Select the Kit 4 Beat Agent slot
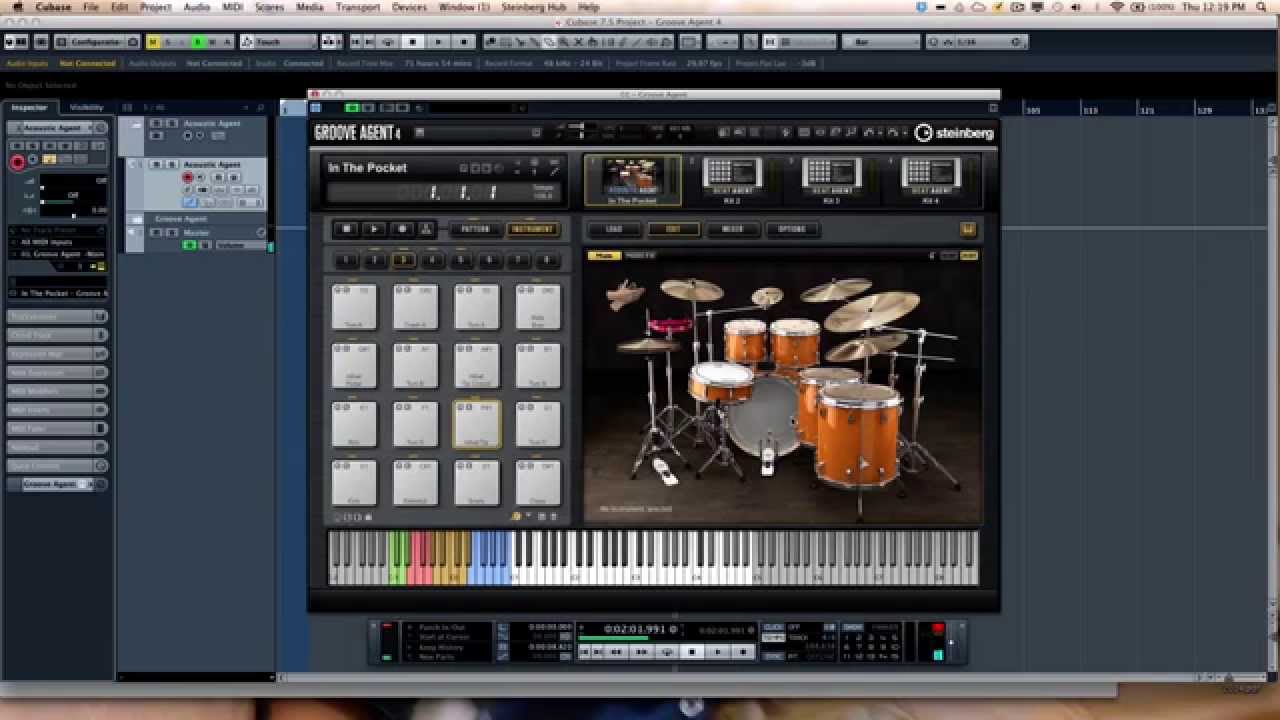 pyautogui.click(x=930, y=180)
